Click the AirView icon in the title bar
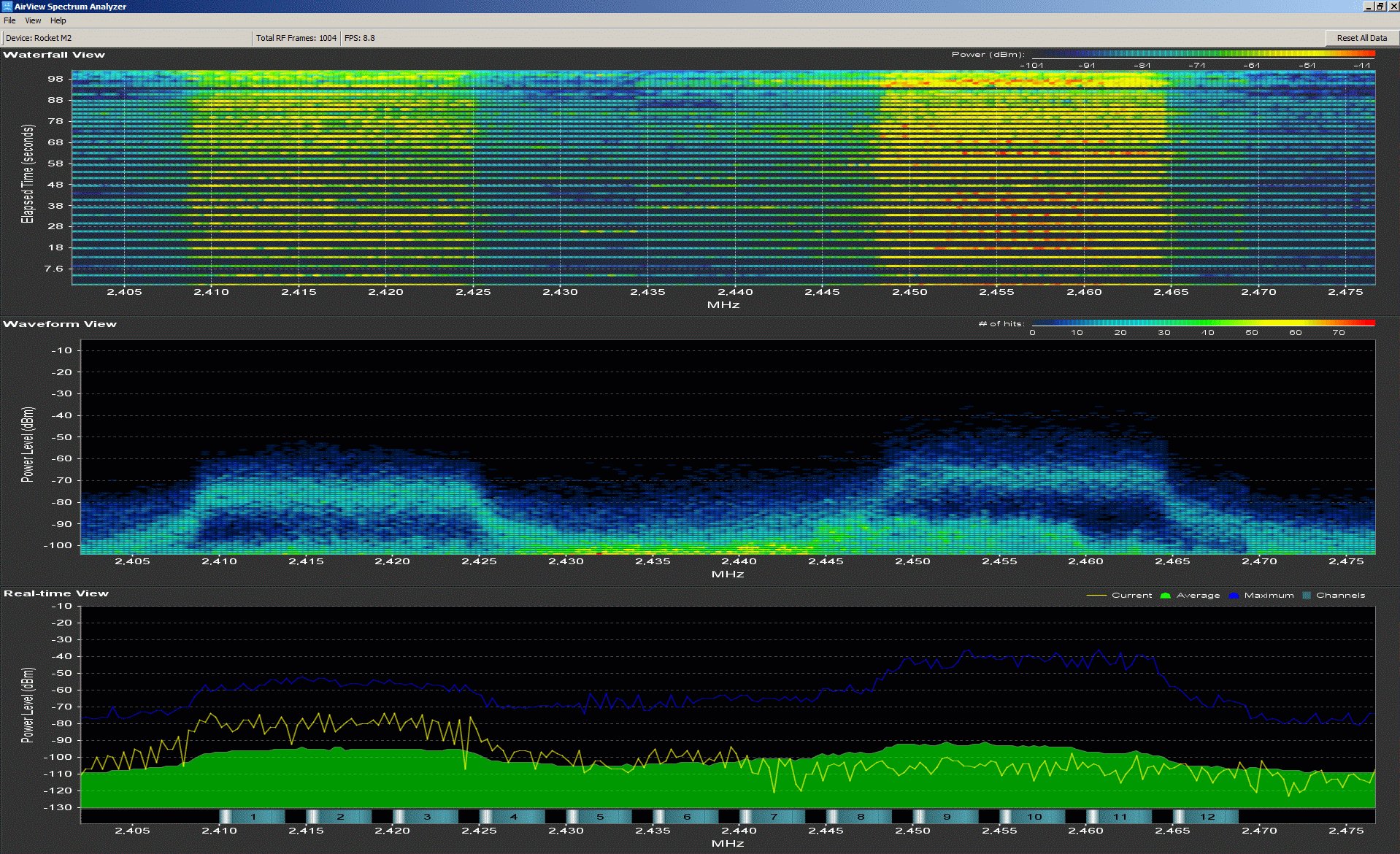 click(x=7, y=6)
